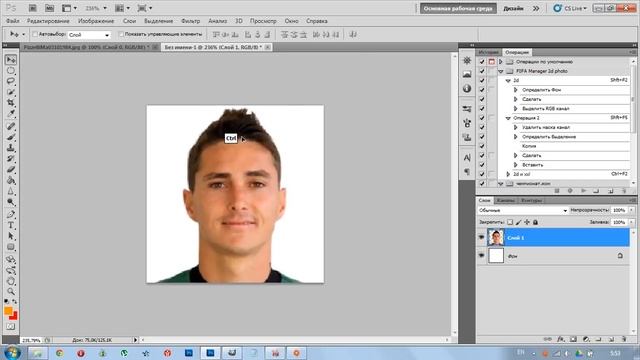Image resolution: width=640 pixels, height=360 pixels.
Task: Select the Lasso tool
Action: coord(11,81)
